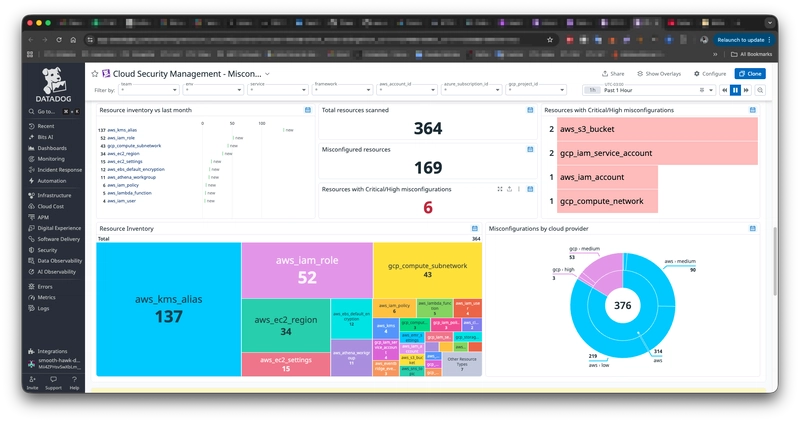Click the Errors bug icon
The width and height of the screenshot is (800, 422).
click(x=31, y=287)
